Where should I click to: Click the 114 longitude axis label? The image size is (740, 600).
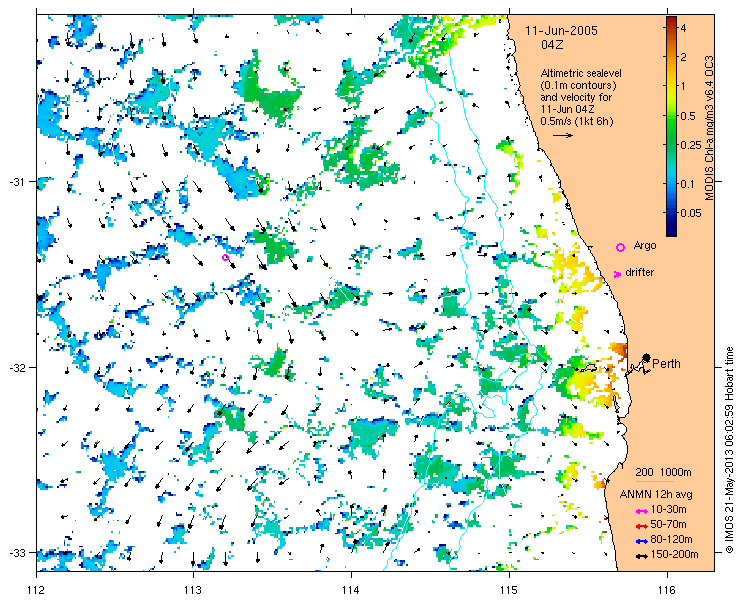351,590
